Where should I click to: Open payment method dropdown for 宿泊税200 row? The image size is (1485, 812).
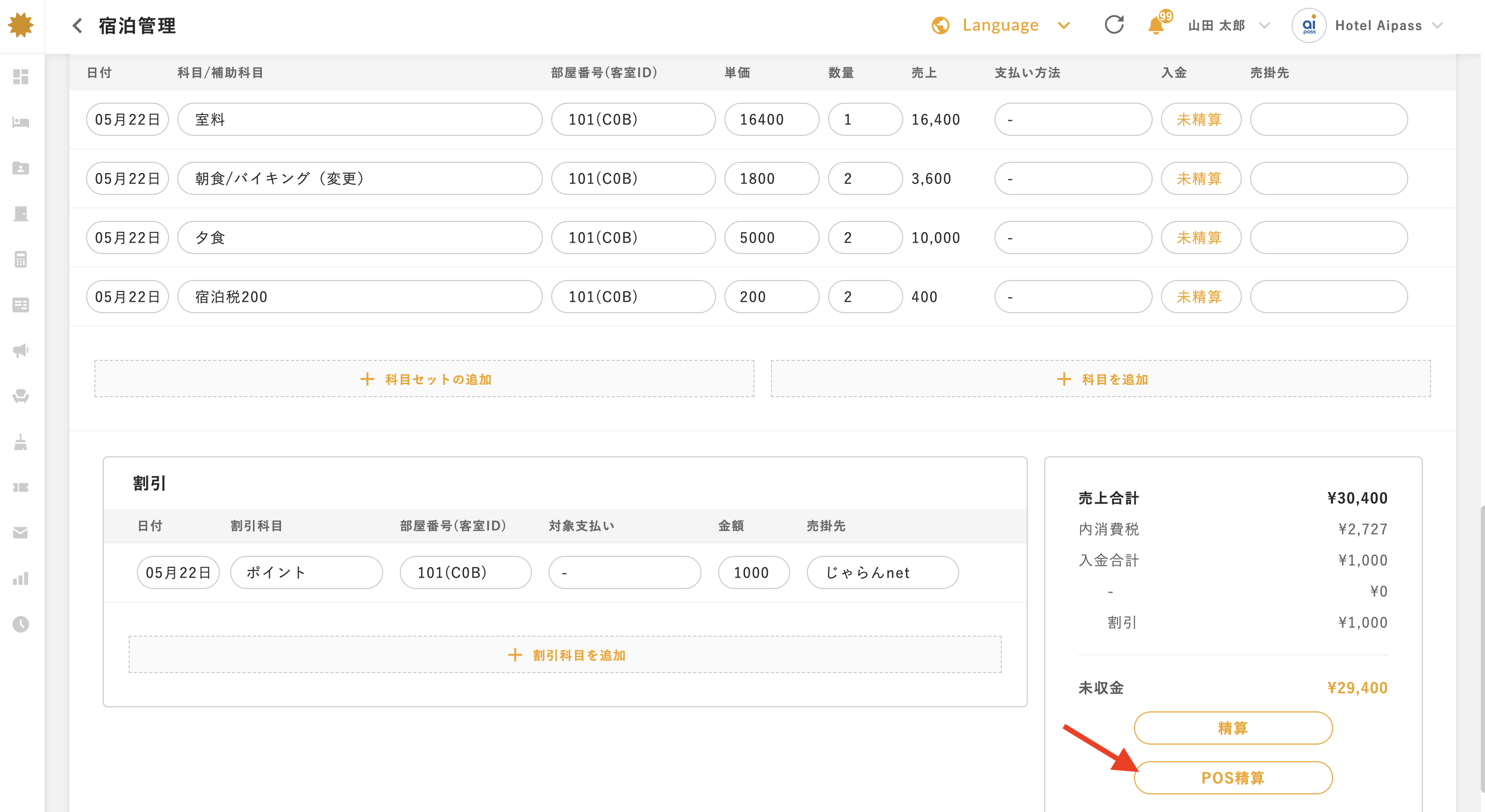coord(1073,297)
